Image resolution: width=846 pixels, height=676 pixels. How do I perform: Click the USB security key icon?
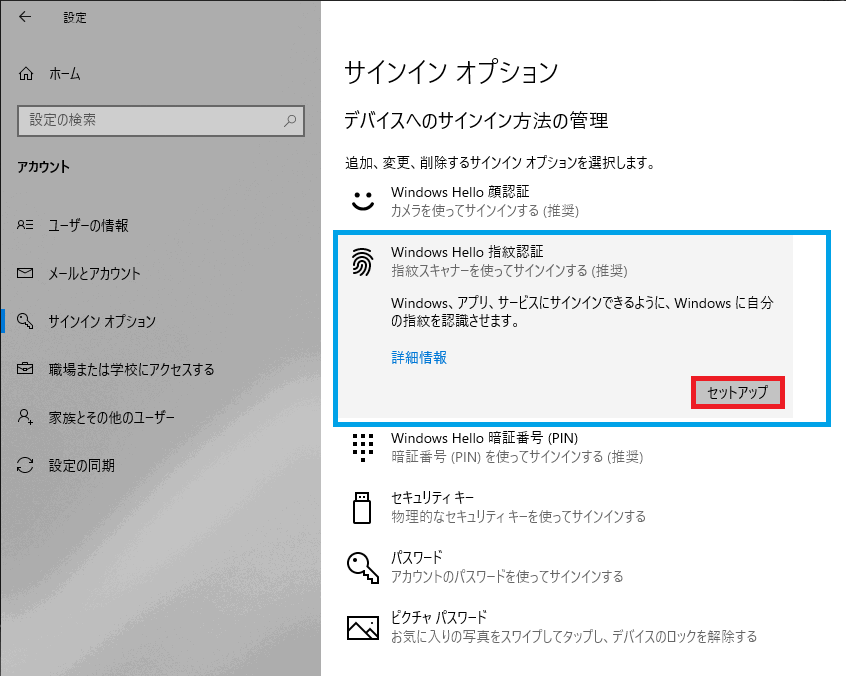[362, 508]
